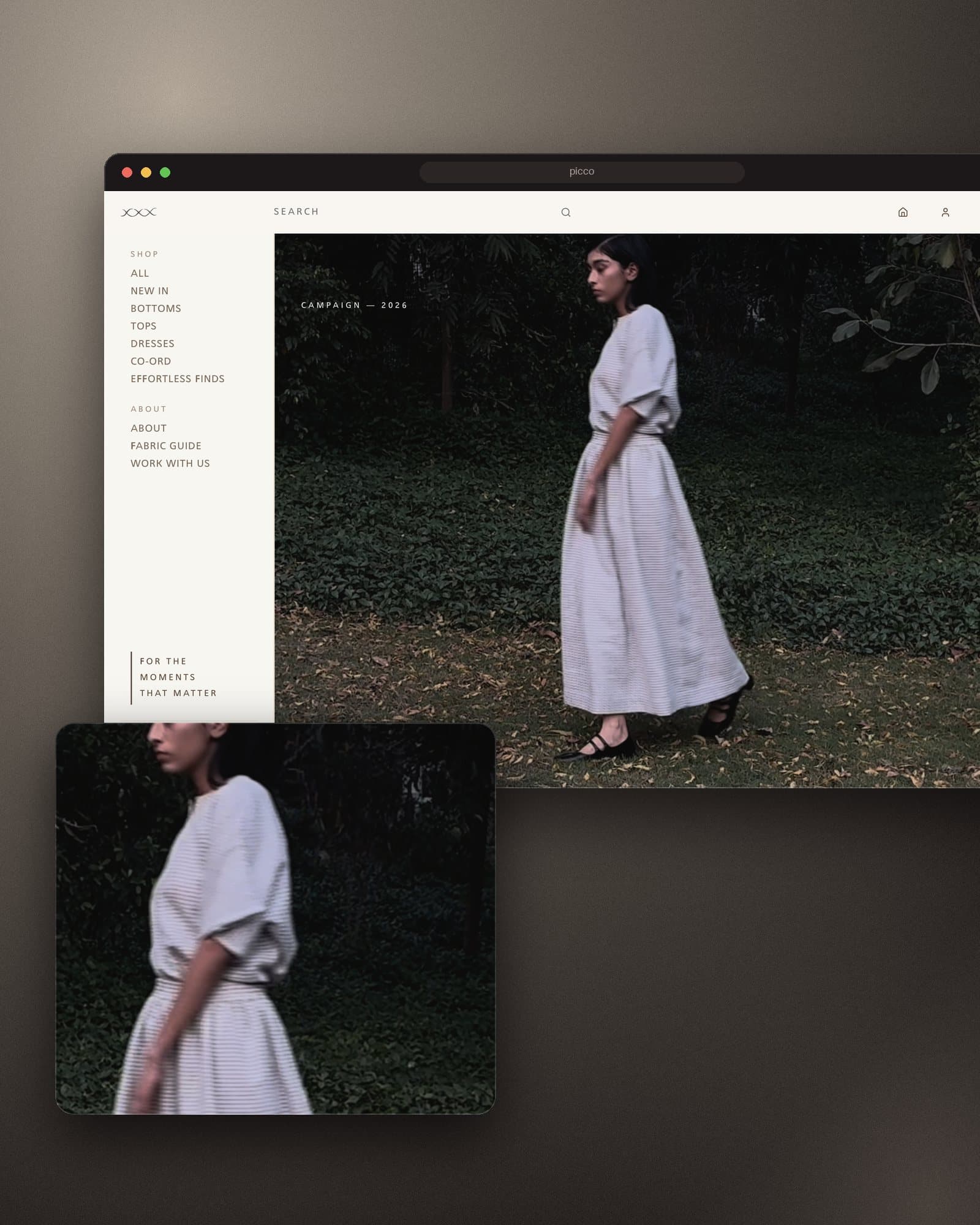Open the user account icon
This screenshot has width=980, height=1225.
point(945,212)
